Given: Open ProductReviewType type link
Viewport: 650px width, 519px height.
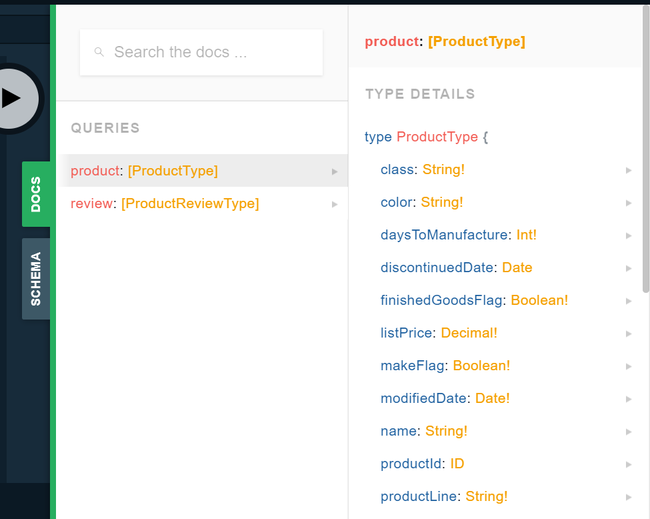Looking at the screenshot, I should point(190,203).
